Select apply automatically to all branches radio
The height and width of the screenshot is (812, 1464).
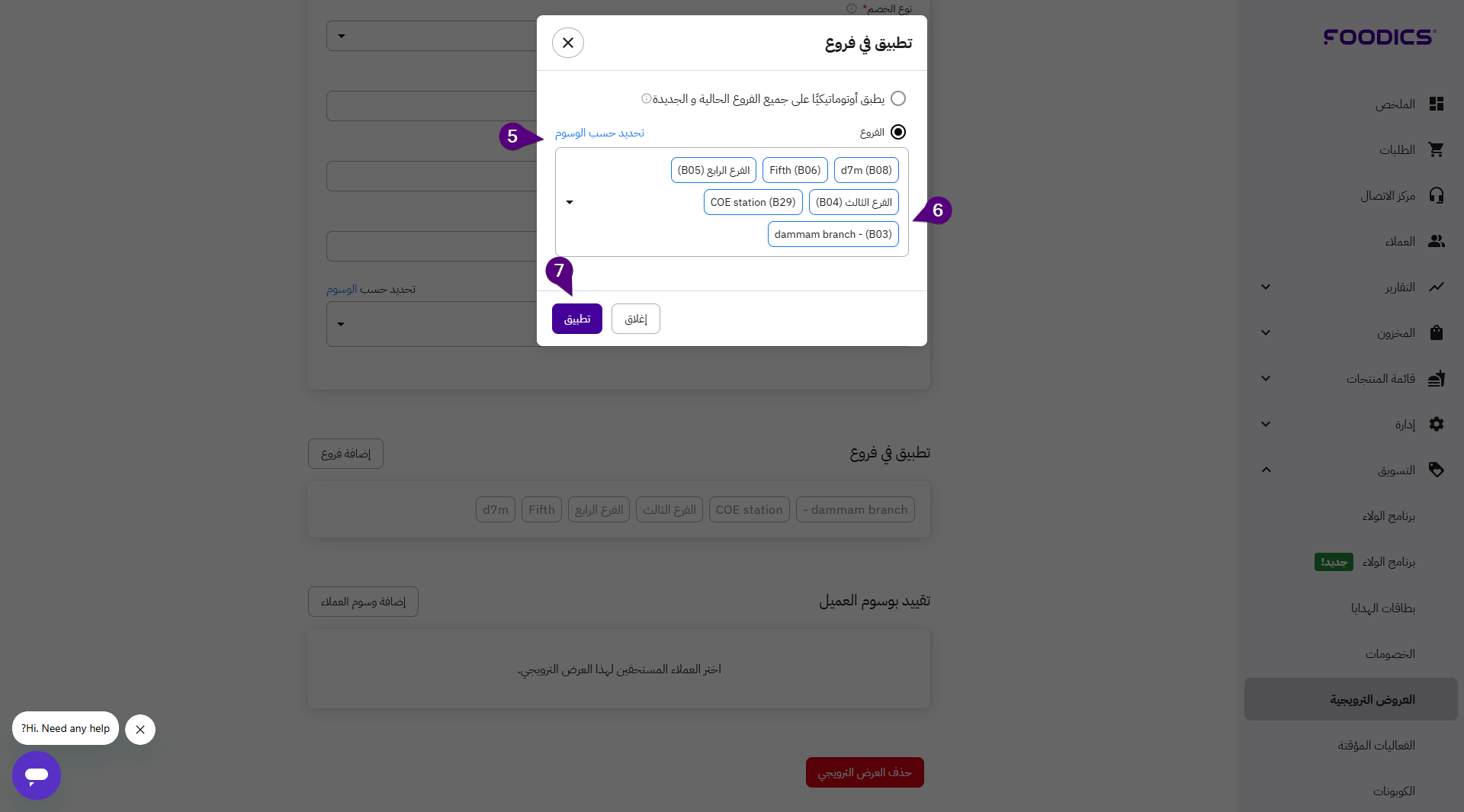898,98
